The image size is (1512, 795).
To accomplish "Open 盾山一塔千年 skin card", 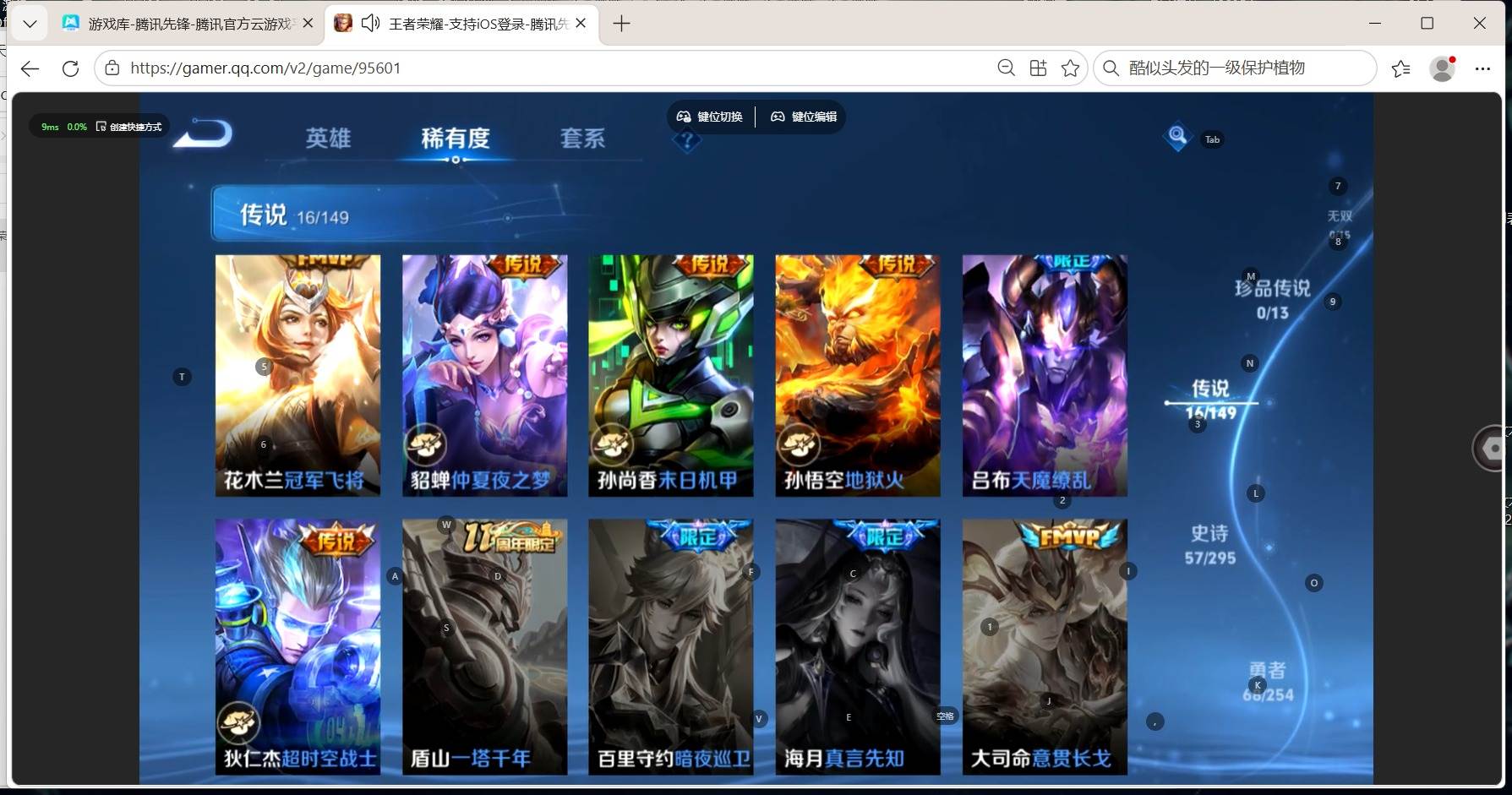I will (484, 646).
